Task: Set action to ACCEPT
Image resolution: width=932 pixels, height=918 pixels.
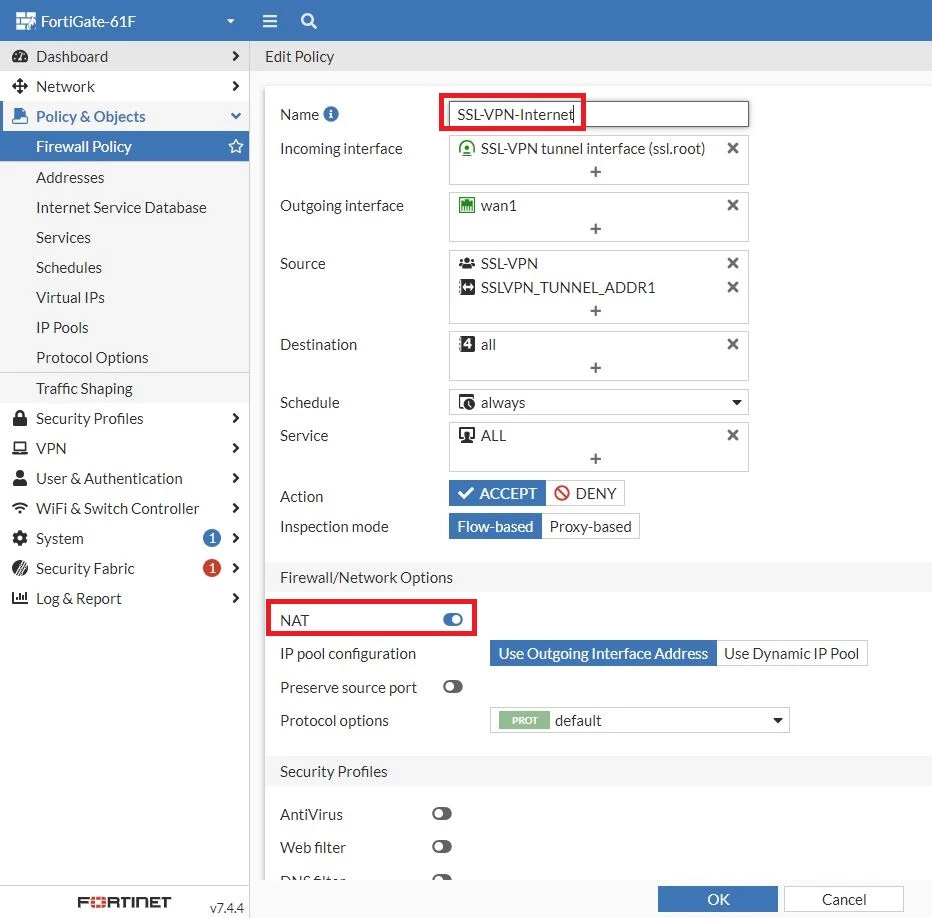Action: (497, 493)
